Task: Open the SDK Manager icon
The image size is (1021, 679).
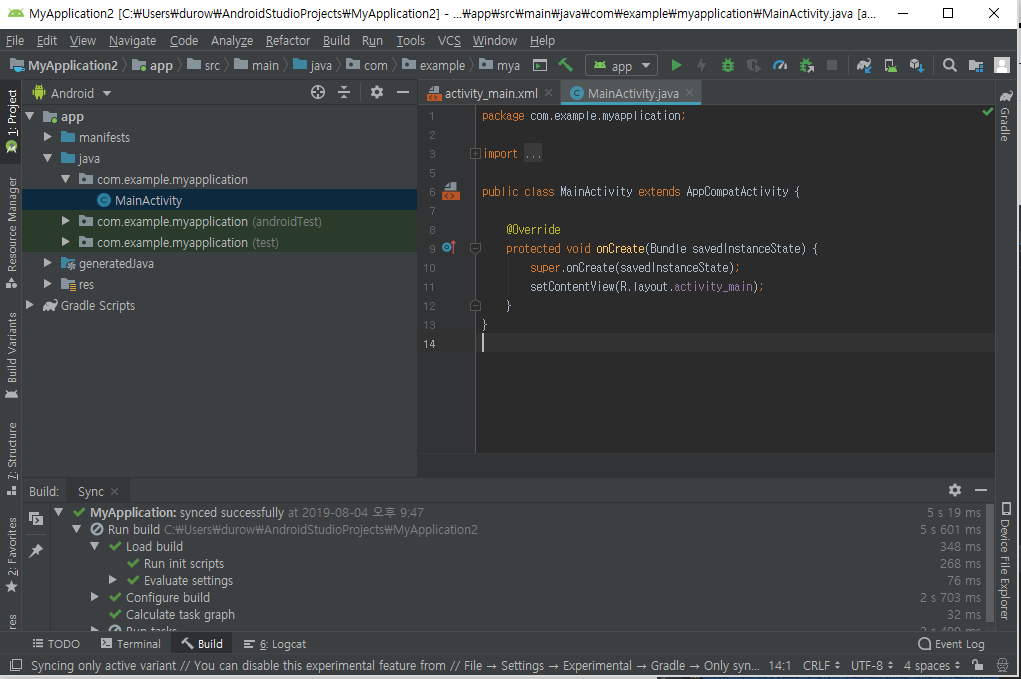Action: tap(917, 65)
